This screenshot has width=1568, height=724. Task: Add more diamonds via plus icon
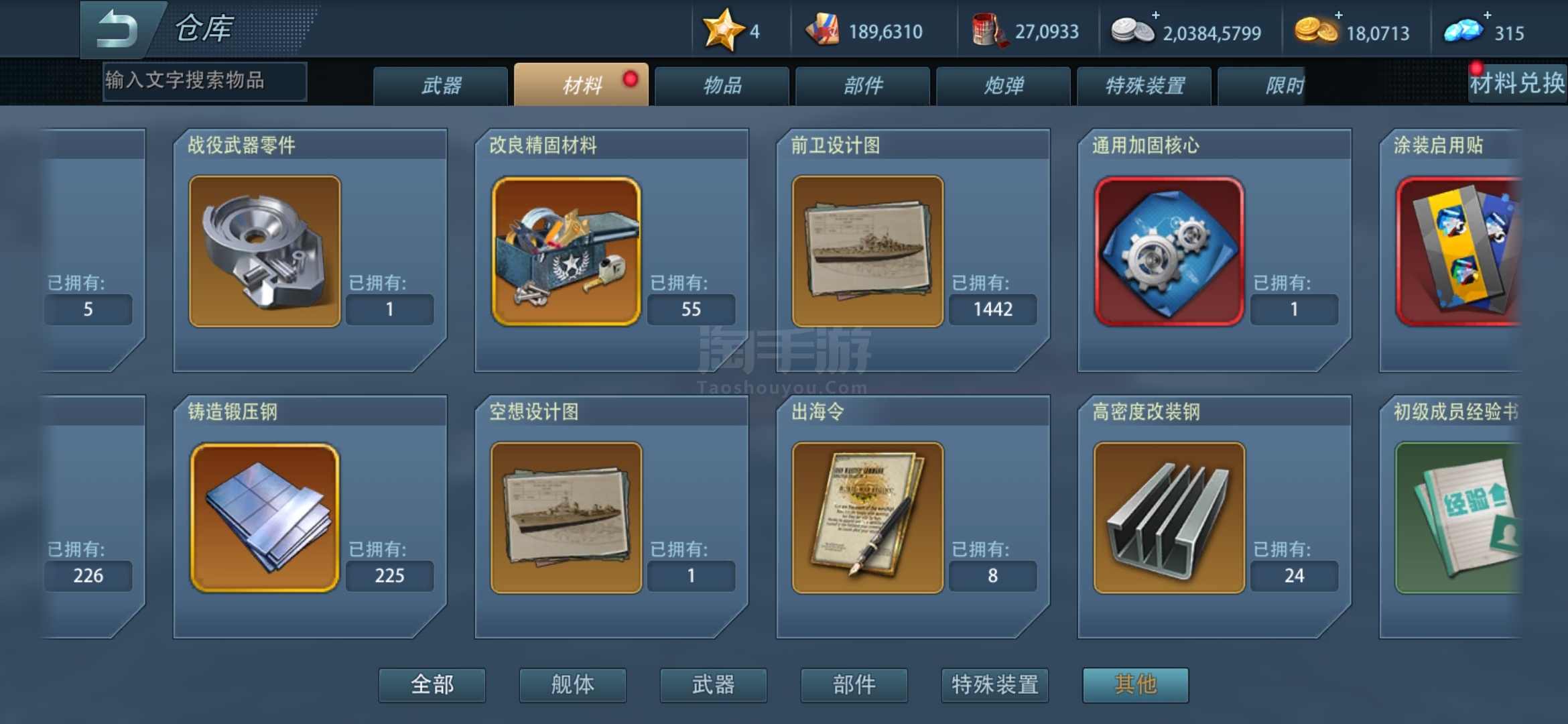click(x=1487, y=15)
